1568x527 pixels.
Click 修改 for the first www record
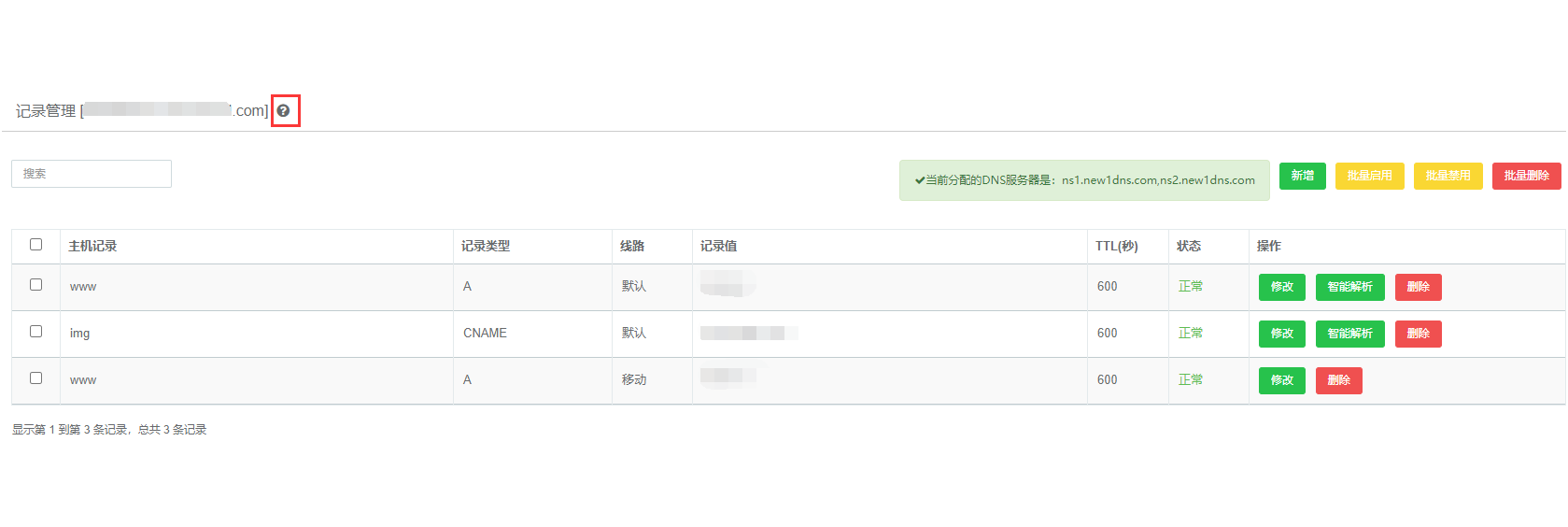tap(1281, 287)
